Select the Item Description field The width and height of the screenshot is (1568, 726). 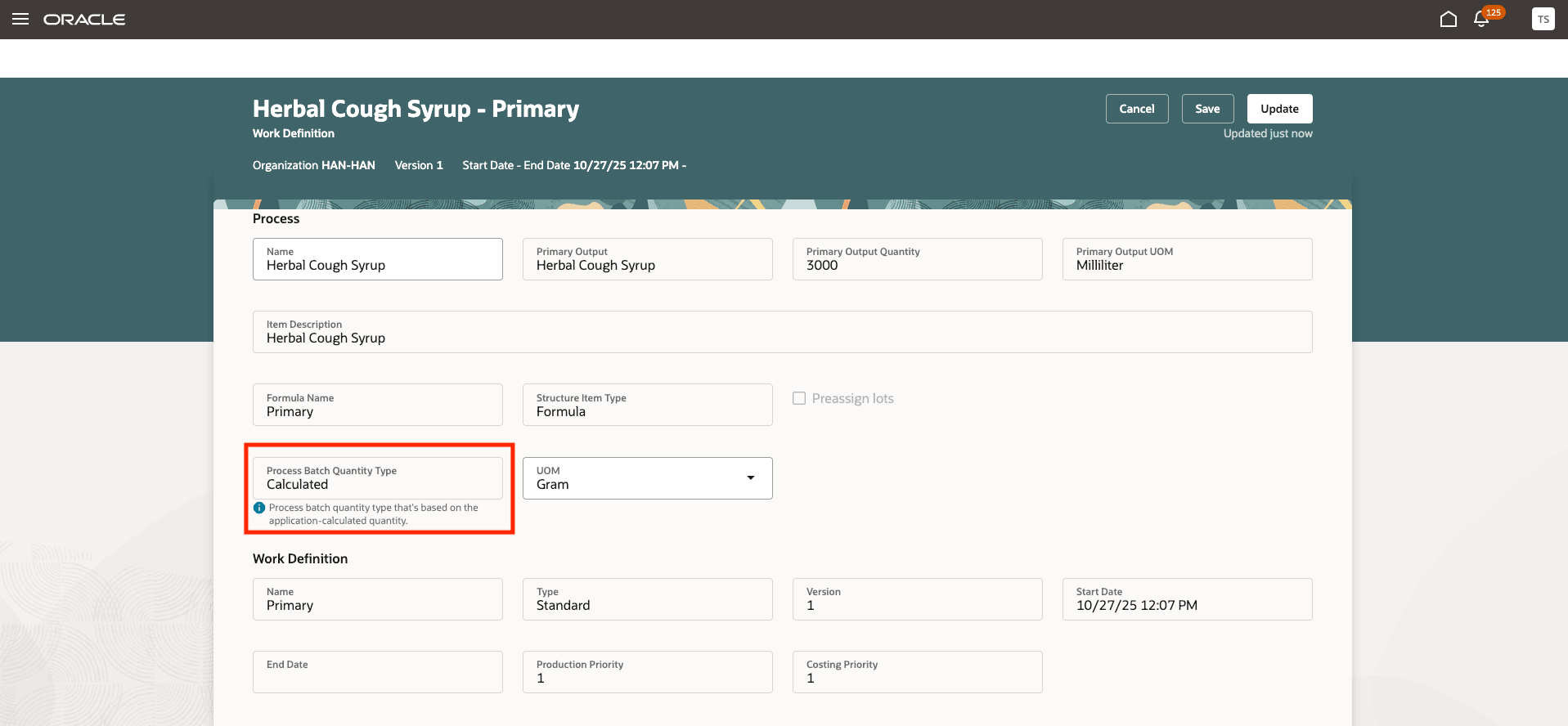[783, 332]
